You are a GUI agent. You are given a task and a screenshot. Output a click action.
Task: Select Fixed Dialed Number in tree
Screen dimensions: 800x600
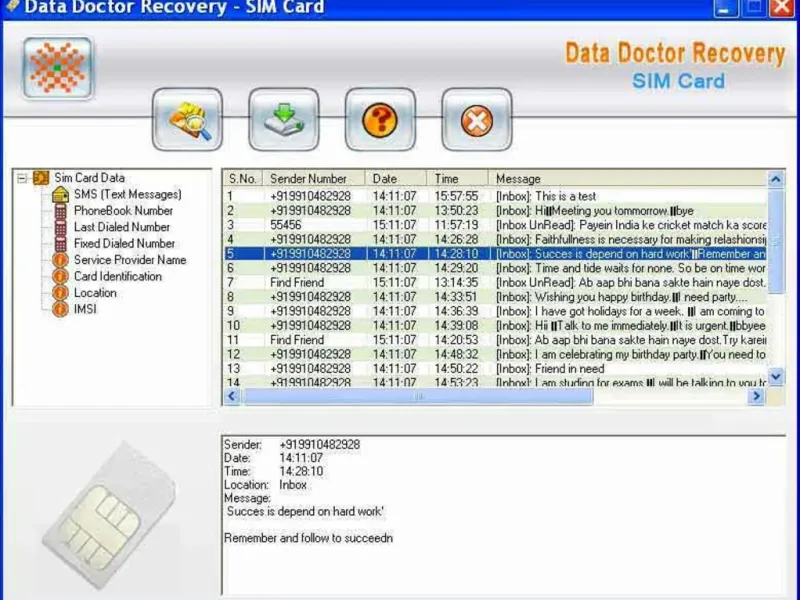pos(124,243)
